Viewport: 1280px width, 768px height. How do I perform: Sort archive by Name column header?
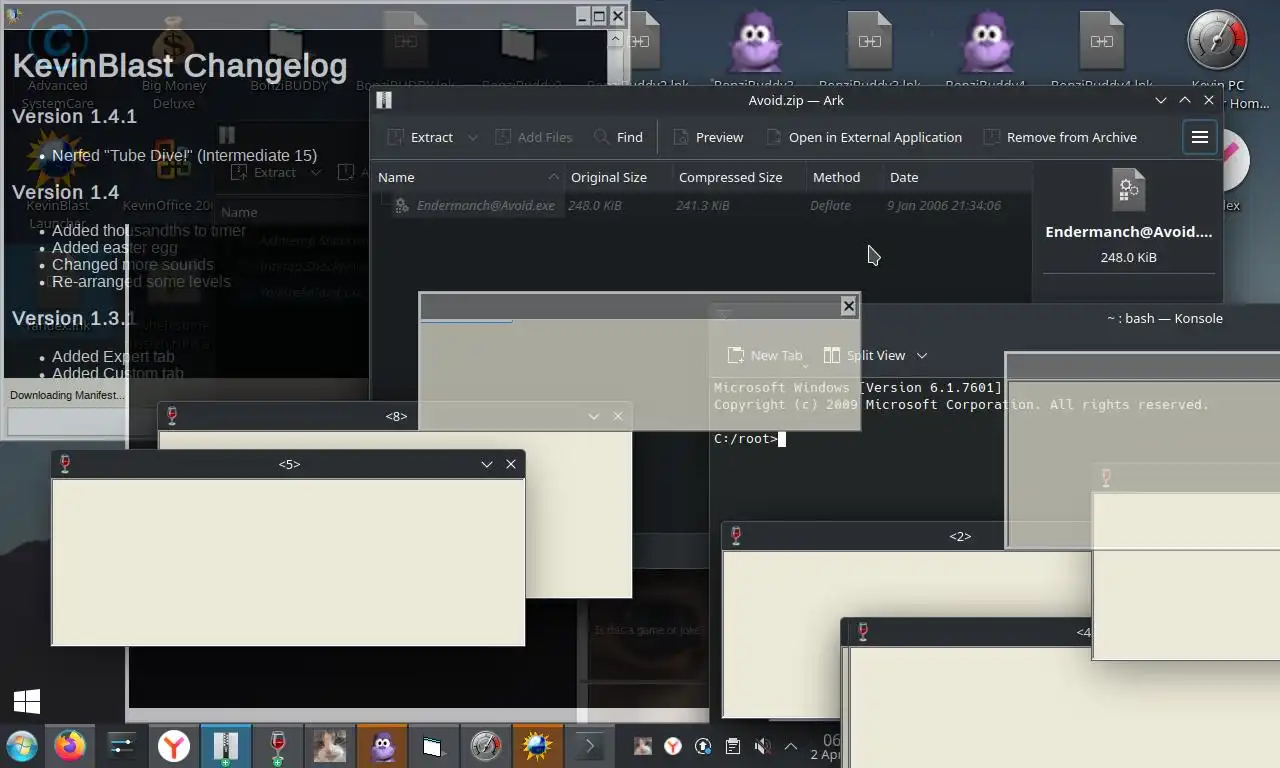pos(468,177)
